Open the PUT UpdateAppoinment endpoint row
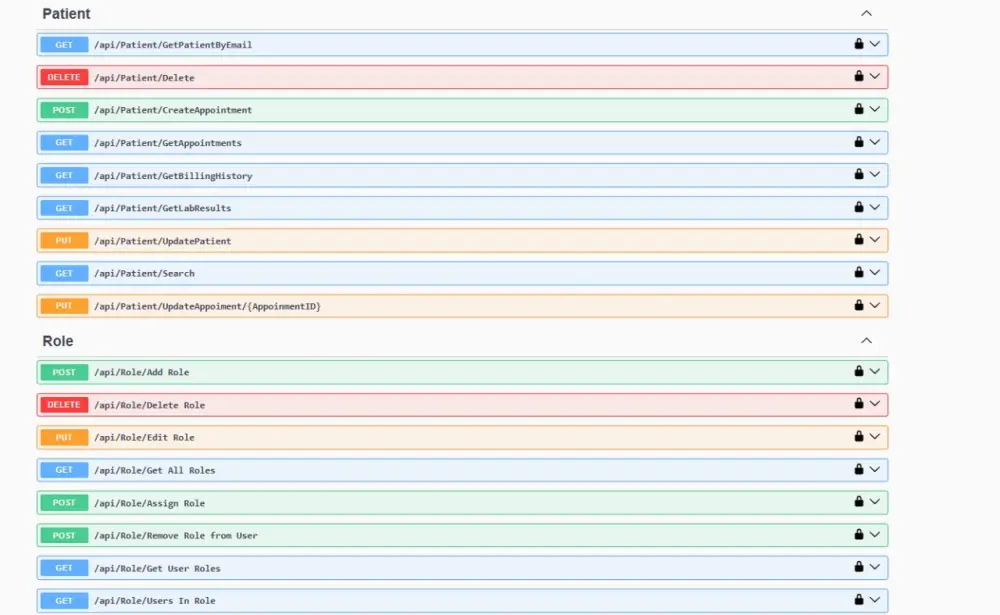1000x615 pixels. click(450, 306)
